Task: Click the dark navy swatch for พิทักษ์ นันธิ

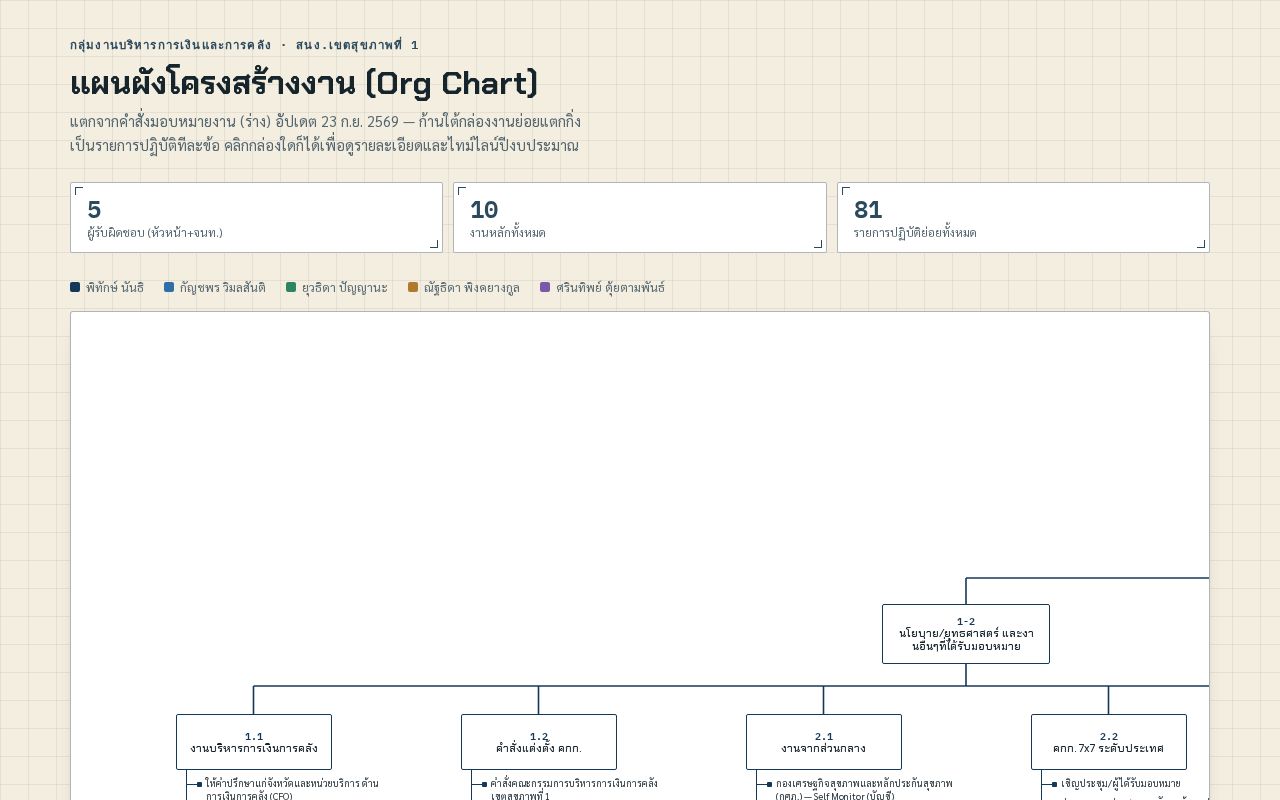Action: (x=75, y=287)
